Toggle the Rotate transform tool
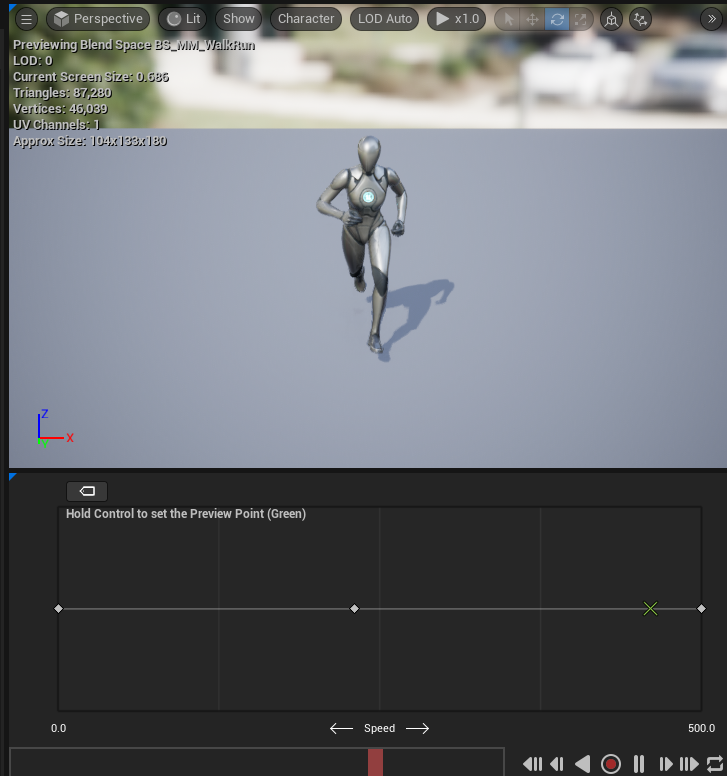Screen dimensions: 727x776 pos(557,19)
